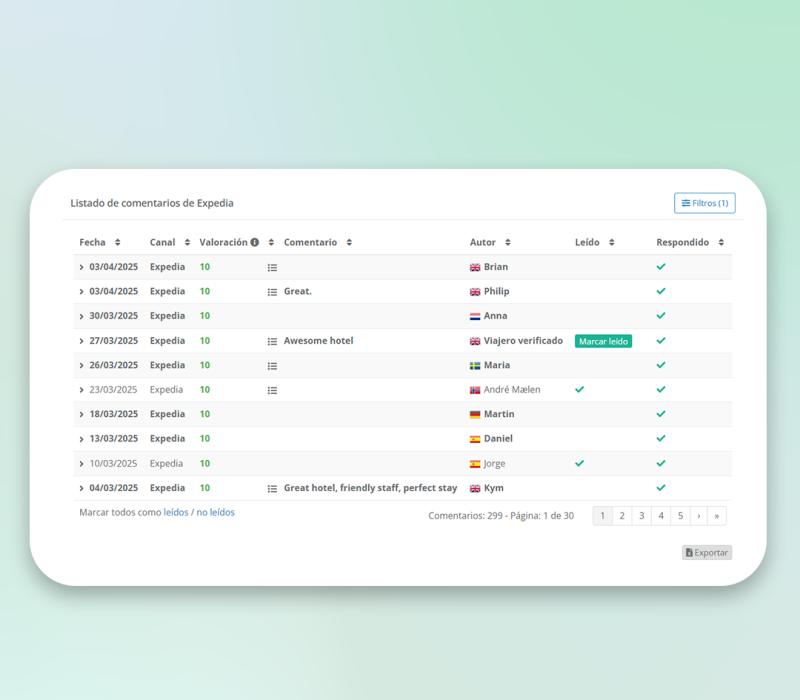Open rating details list icon for Maria
Screen dimensions: 800x700
(272, 366)
